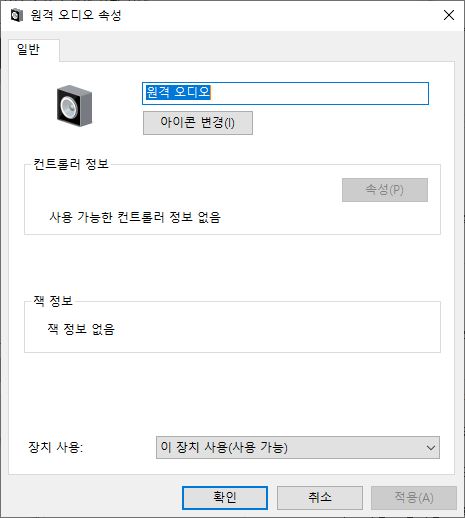Click the 원격 오디오 속성 title text
Image resolution: width=465 pixels, height=518 pixels.
coord(76,15)
